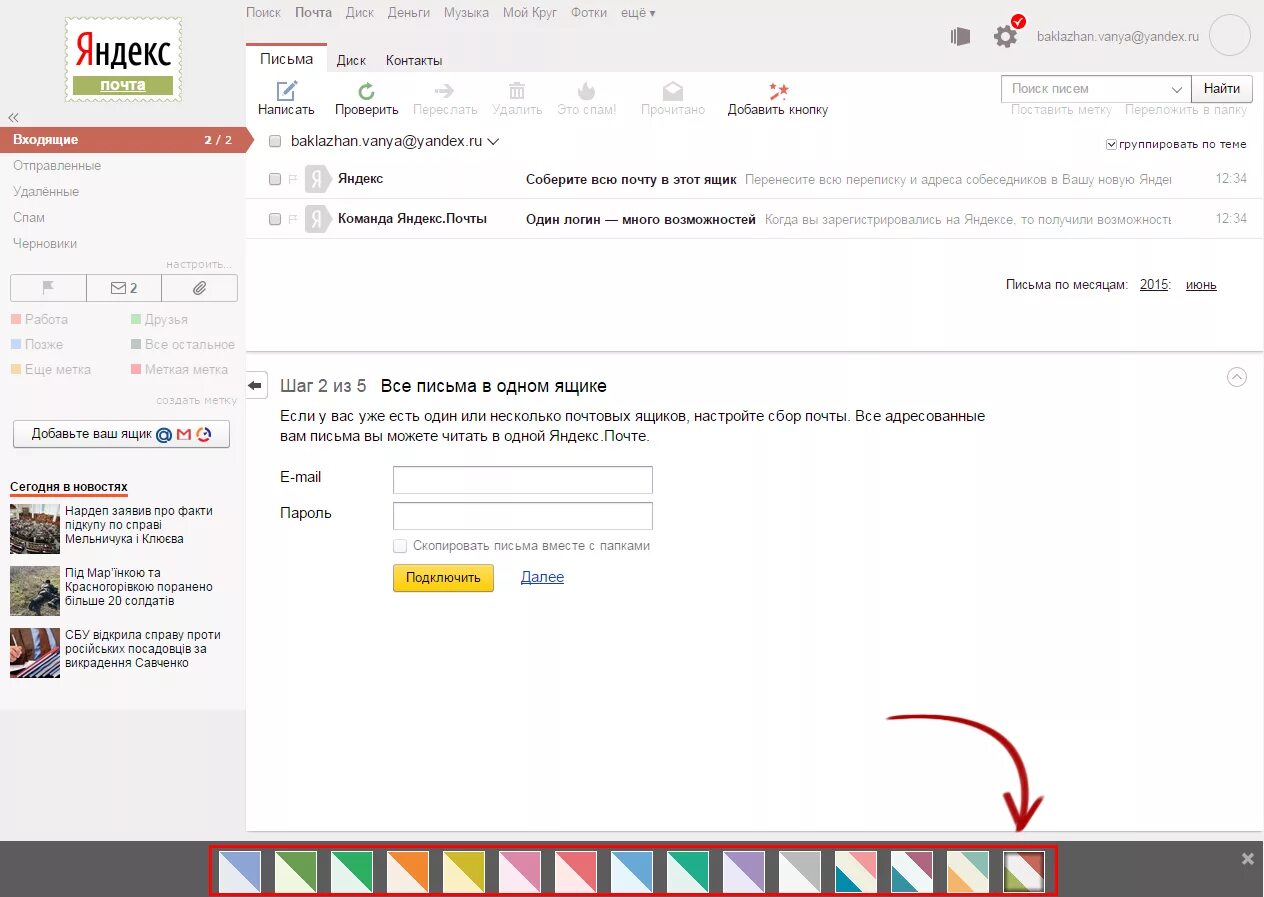Click the Найти search button

(1222, 89)
